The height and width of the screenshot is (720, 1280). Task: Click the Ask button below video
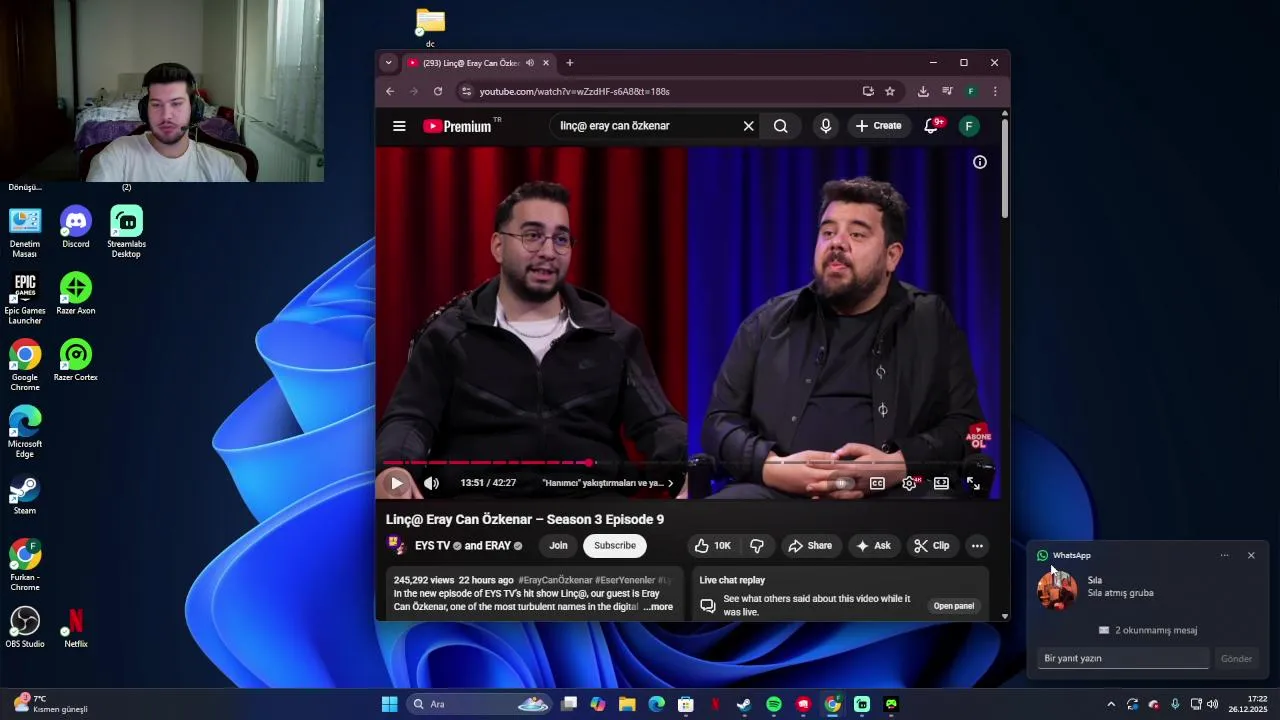(873, 545)
